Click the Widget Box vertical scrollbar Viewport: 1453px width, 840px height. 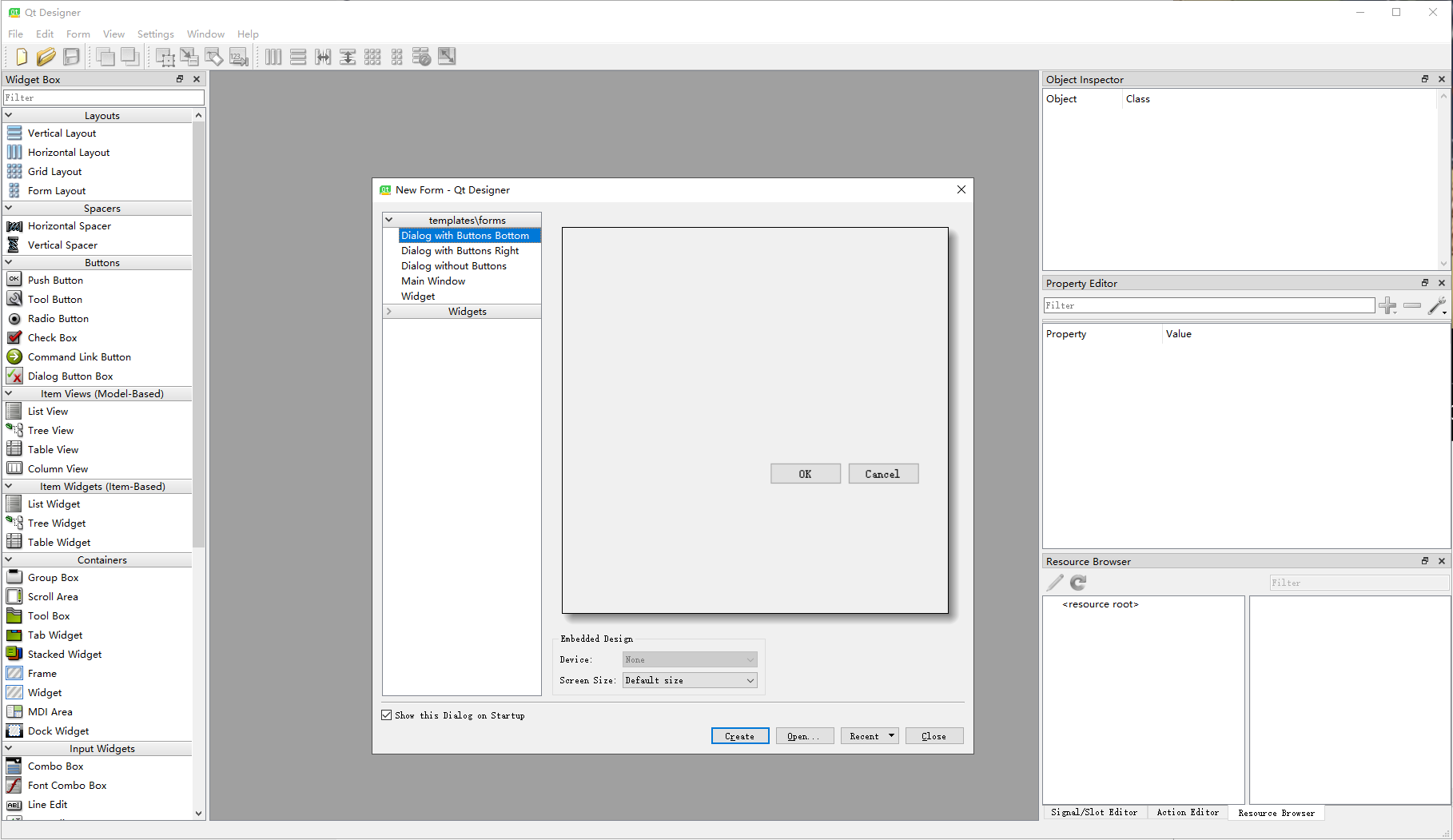tap(199, 336)
